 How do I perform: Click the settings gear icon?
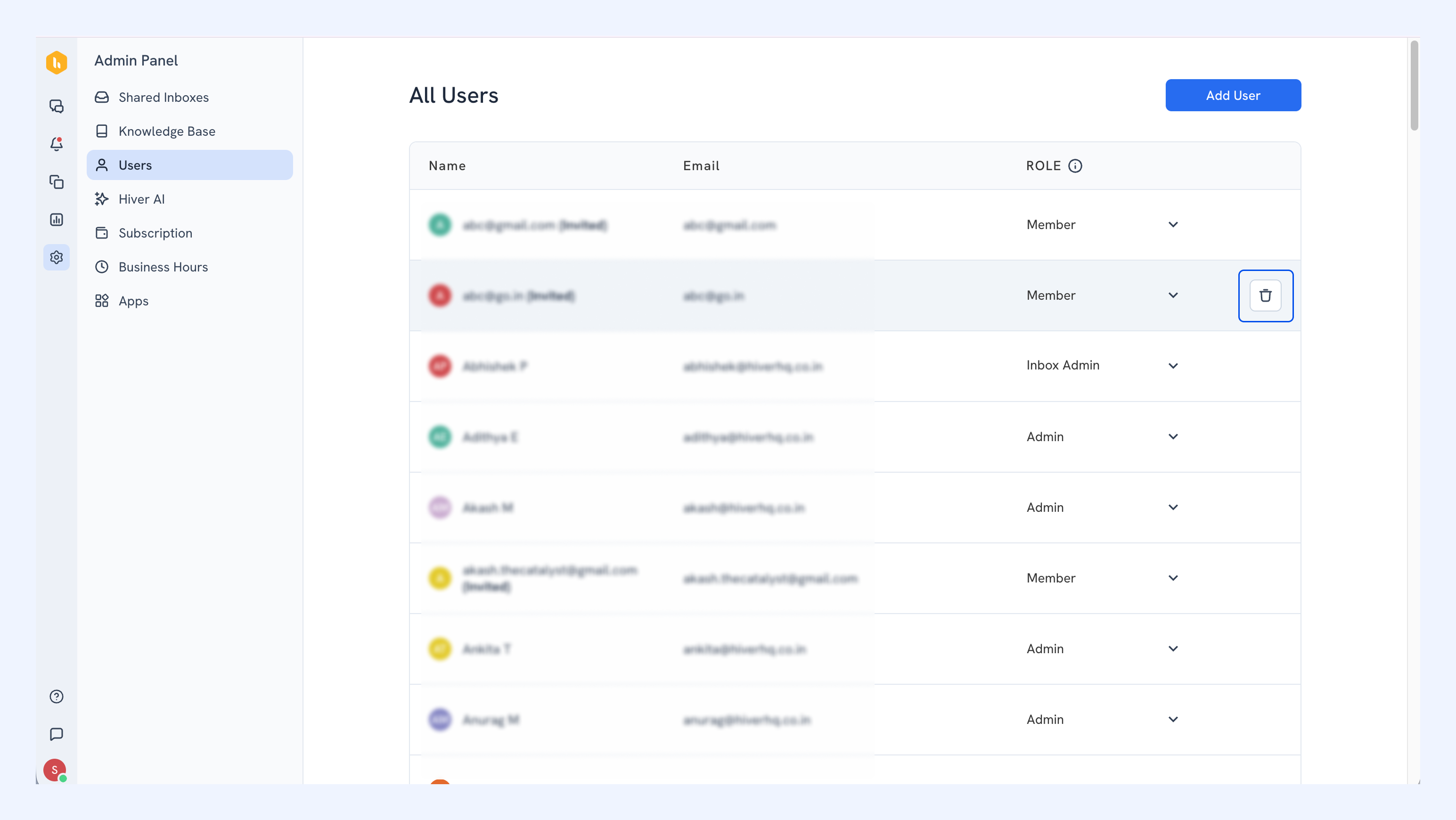click(x=57, y=257)
